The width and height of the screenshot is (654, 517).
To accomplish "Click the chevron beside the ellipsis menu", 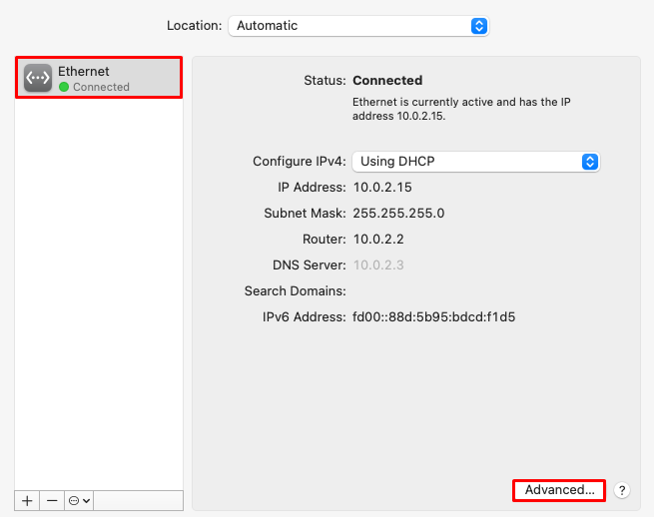I will [86, 500].
